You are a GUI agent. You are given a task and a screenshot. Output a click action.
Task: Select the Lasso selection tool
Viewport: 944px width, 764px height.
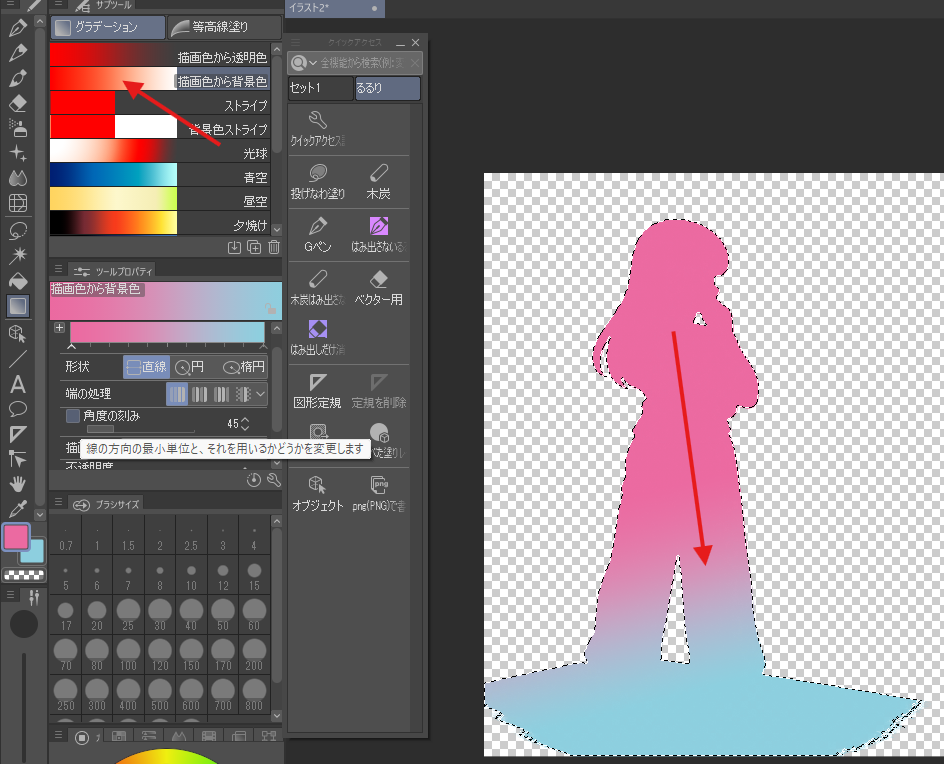pyautogui.click(x=17, y=231)
